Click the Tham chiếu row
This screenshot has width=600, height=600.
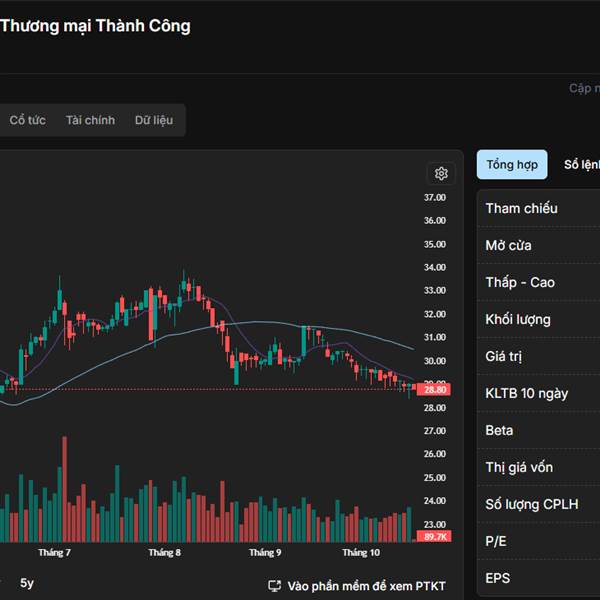(538, 208)
